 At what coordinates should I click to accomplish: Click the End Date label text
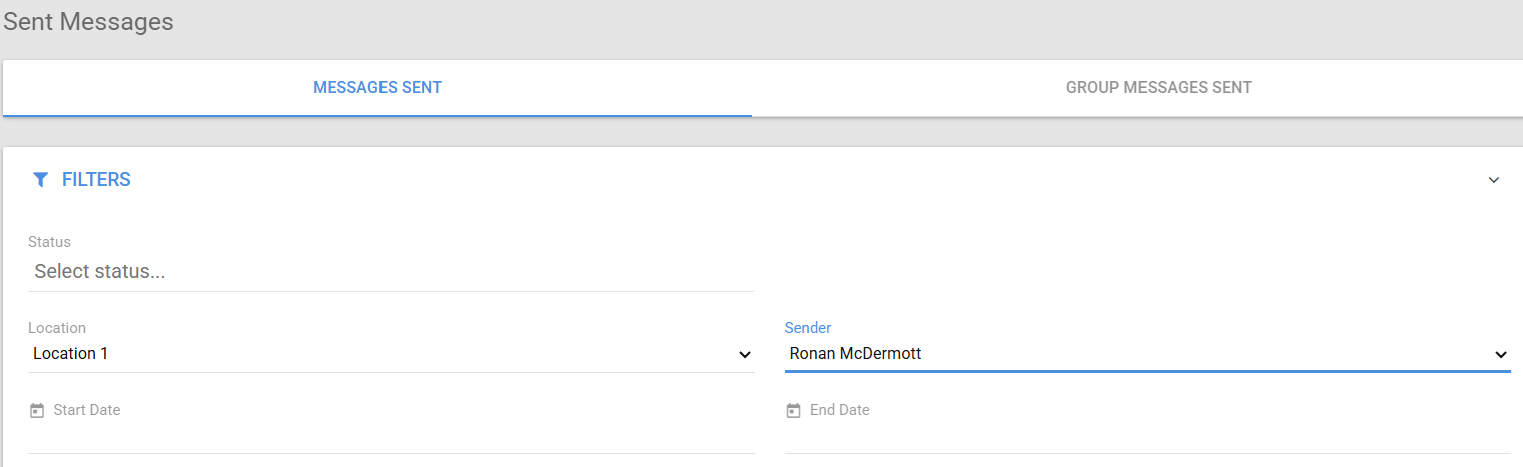[x=840, y=410]
